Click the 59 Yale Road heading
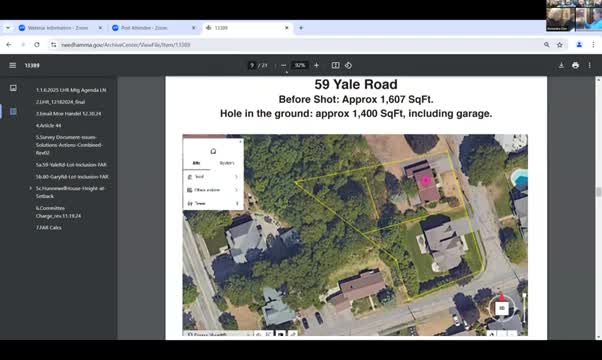 [x=356, y=84]
